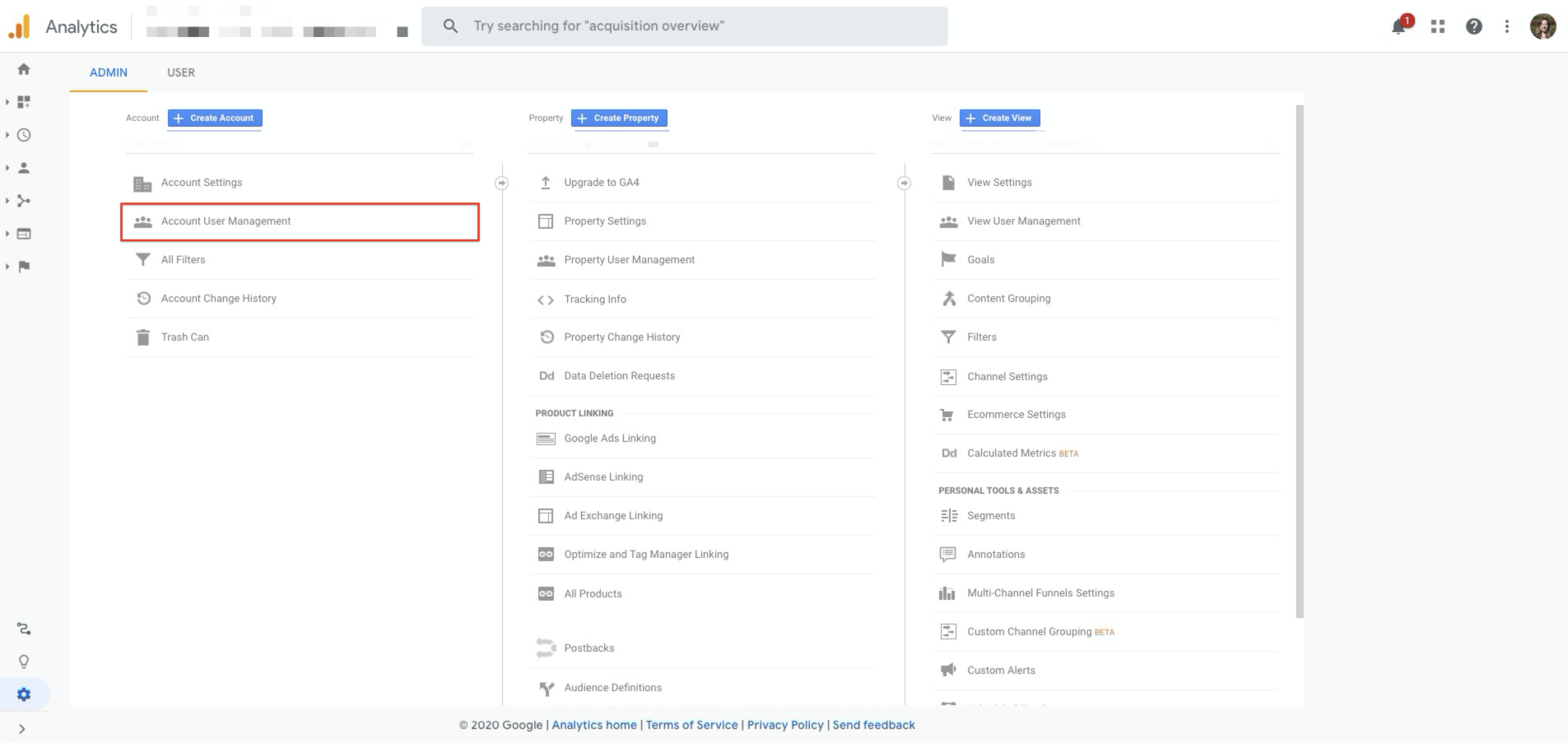Open Acquisition icon in sidebar
The height and width of the screenshot is (743, 1568).
pos(24,201)
